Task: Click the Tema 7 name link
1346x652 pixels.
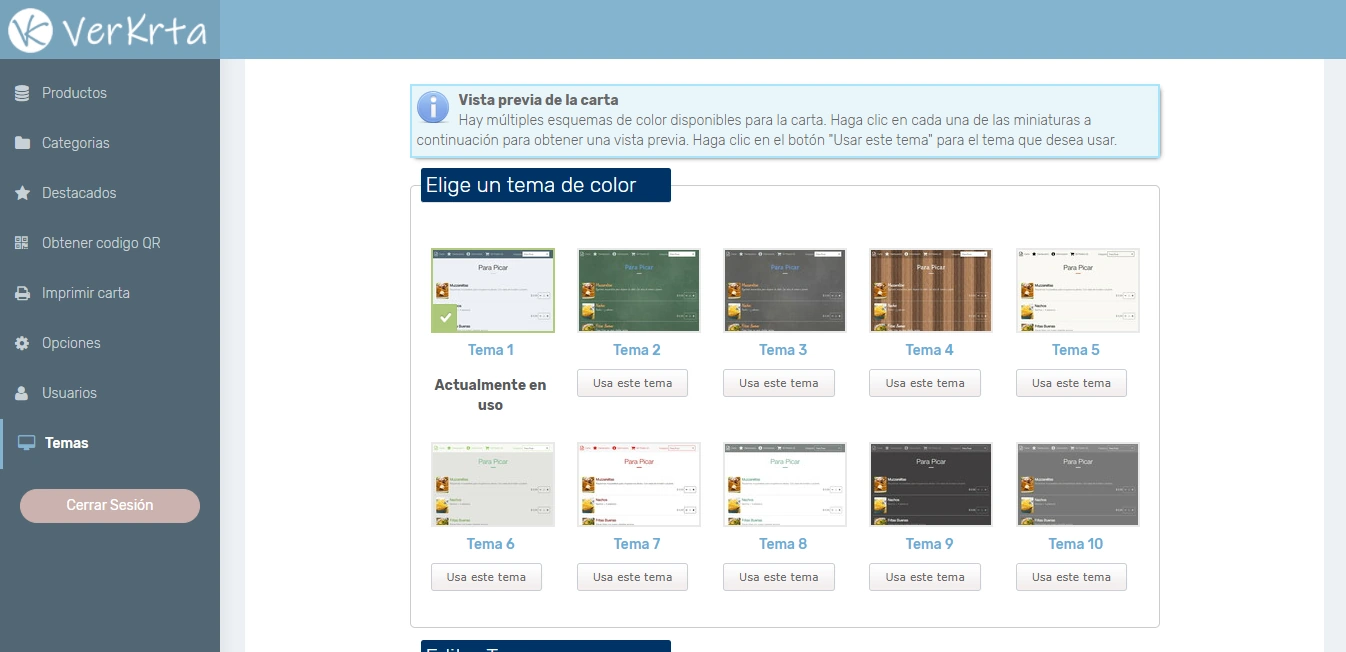Action: (637, 544)
